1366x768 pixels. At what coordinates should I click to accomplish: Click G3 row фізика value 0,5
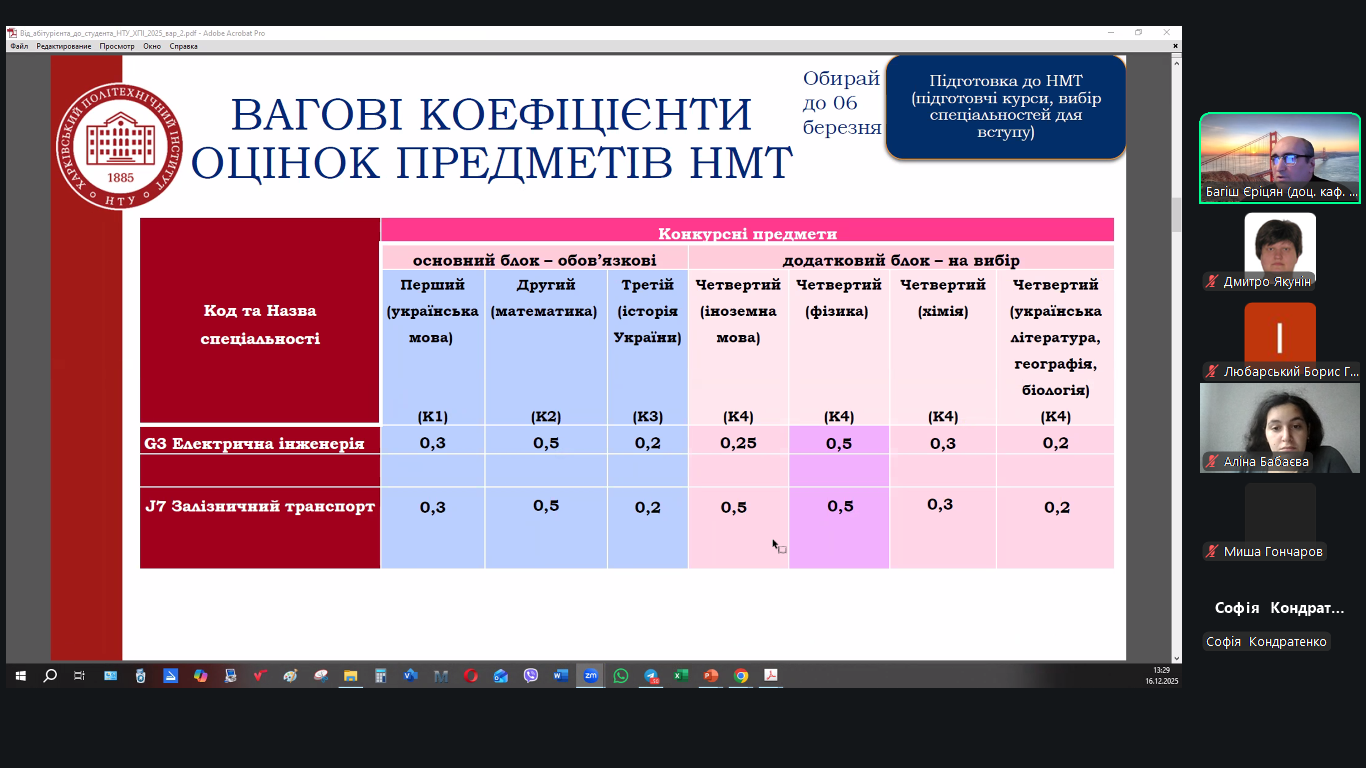(839, 443)
